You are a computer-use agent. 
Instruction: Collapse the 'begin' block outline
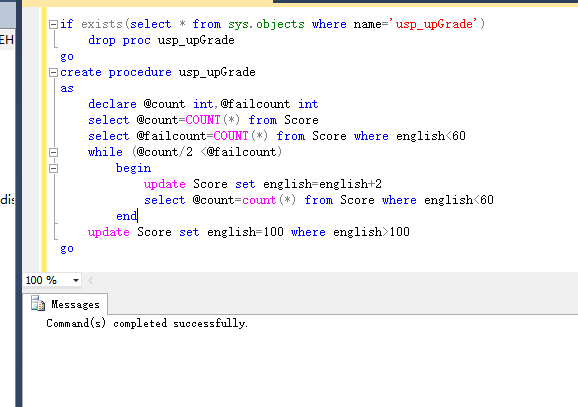coord(53,168)
